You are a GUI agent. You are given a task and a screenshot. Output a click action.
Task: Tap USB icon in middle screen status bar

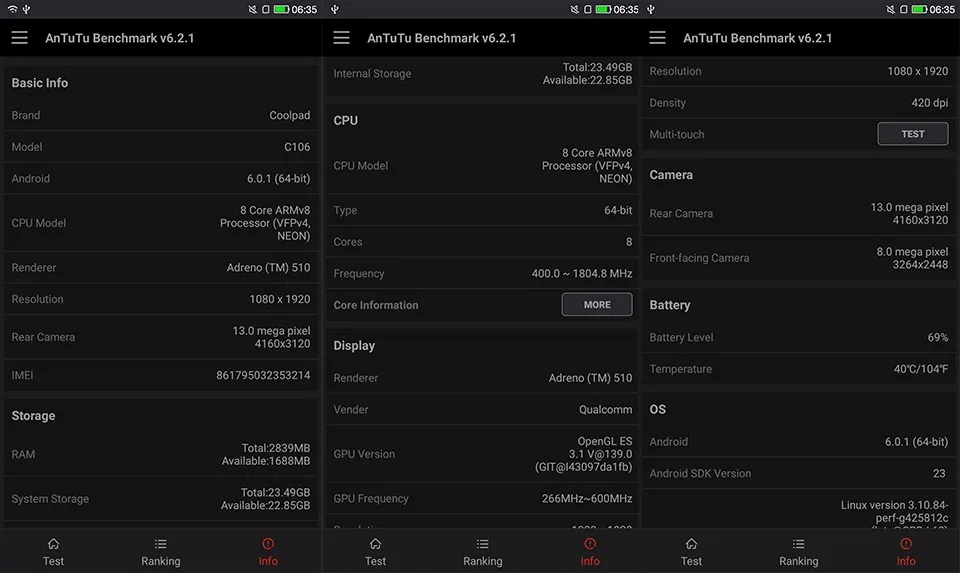(335, 9)
